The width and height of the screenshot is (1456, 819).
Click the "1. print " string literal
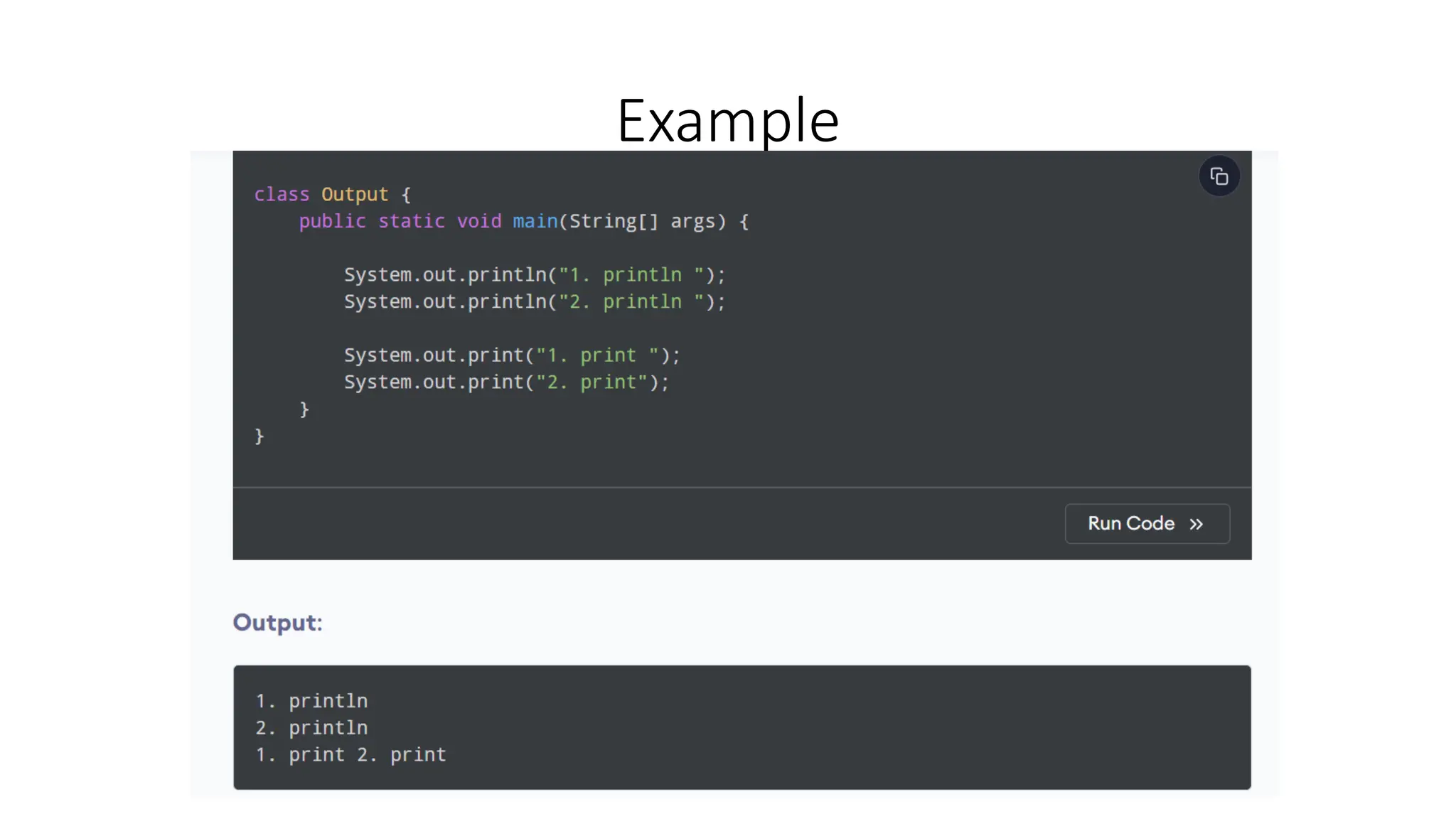coord(596,355)
